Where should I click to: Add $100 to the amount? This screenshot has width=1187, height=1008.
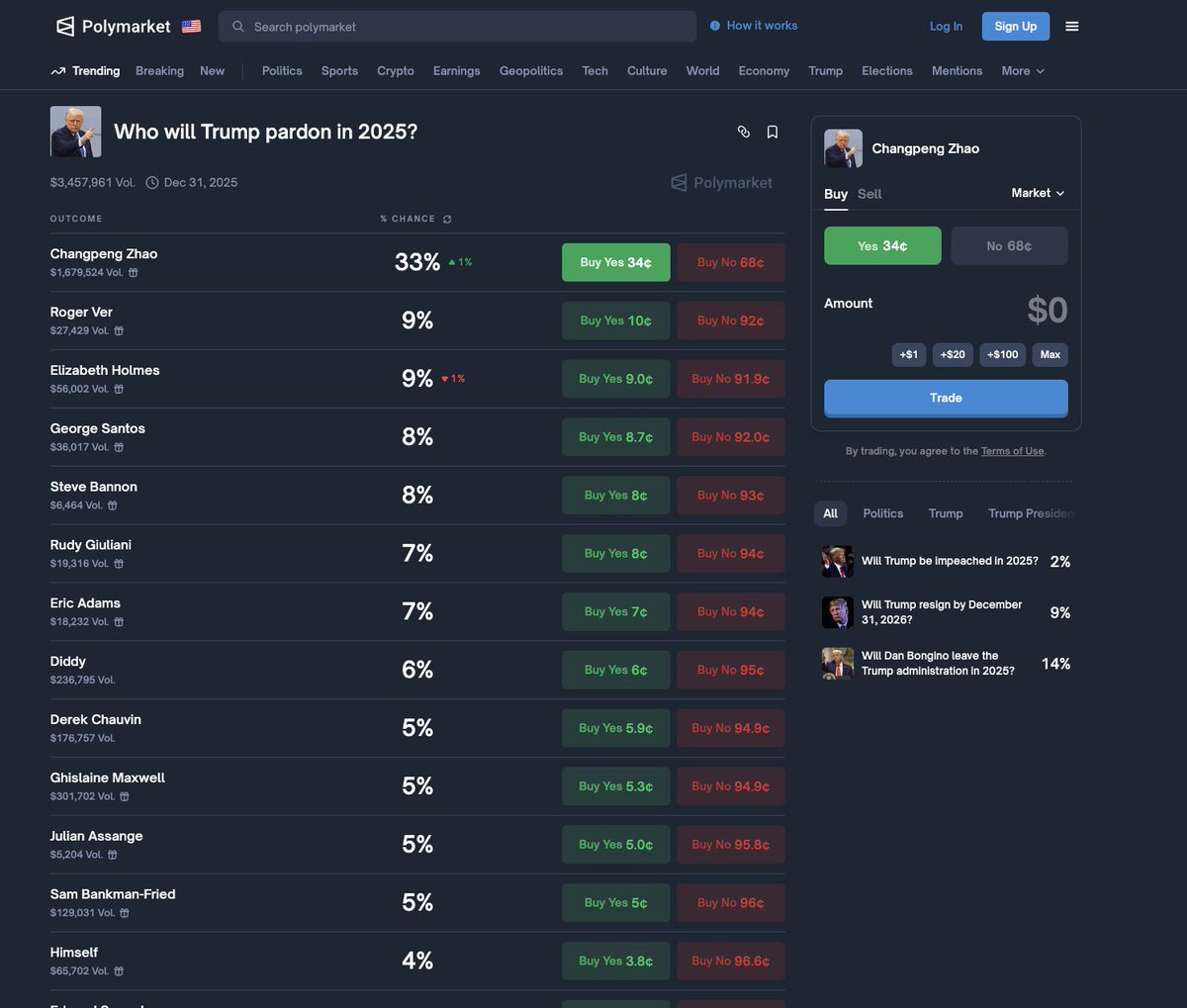(1003, 354)
